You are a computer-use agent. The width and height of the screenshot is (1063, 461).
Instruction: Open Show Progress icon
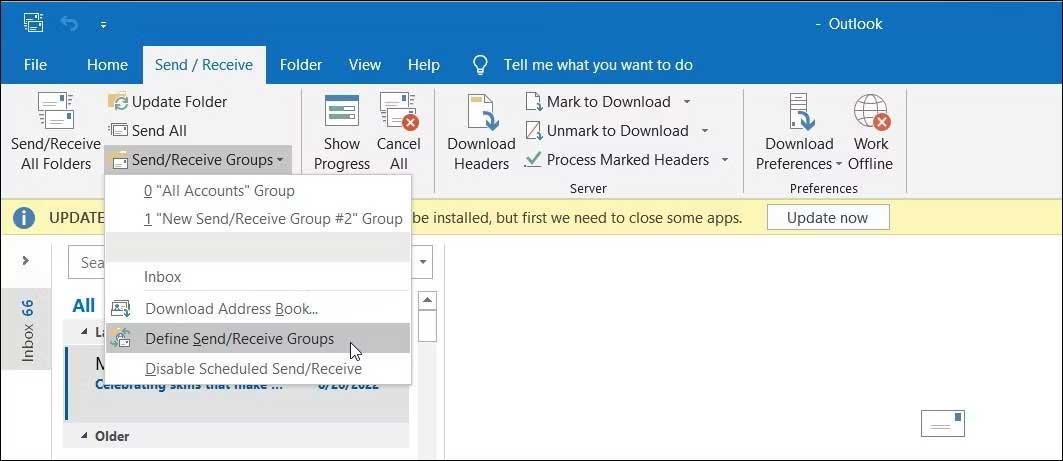pos(342,113)
